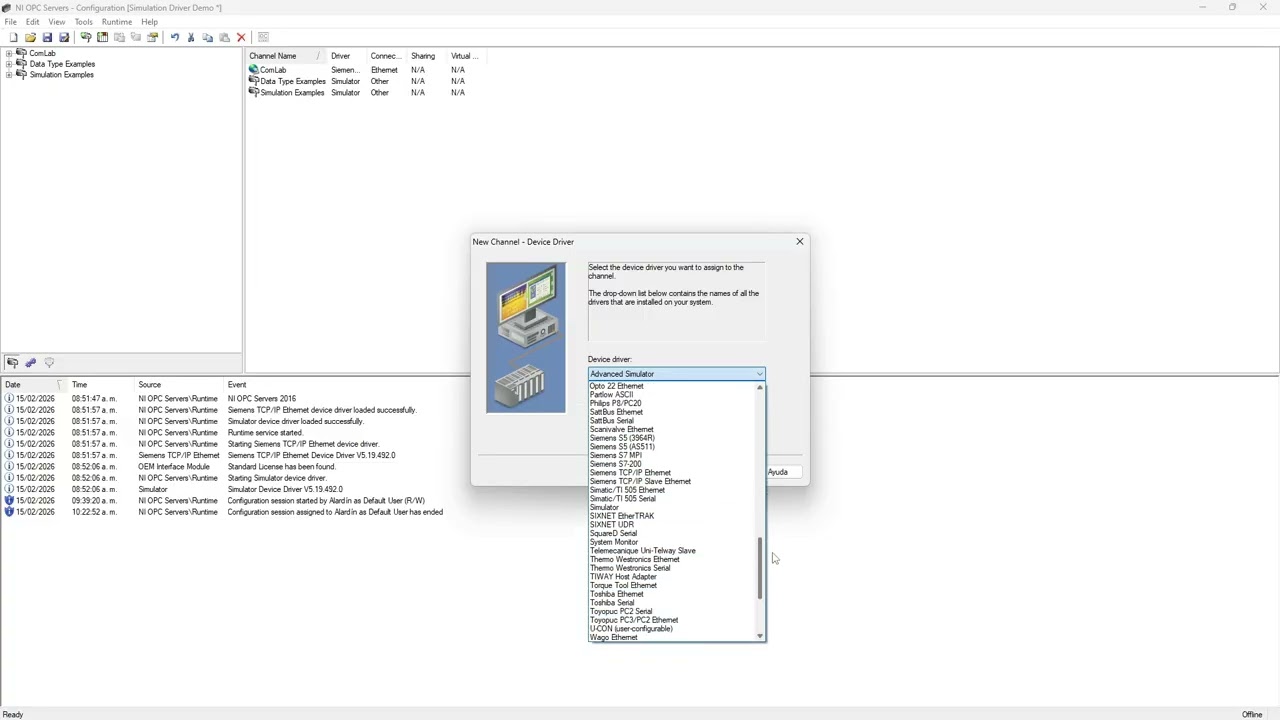Close the New Channel dialog
Viewport: 1280px width, 720px height.
(x=799, y=242)
